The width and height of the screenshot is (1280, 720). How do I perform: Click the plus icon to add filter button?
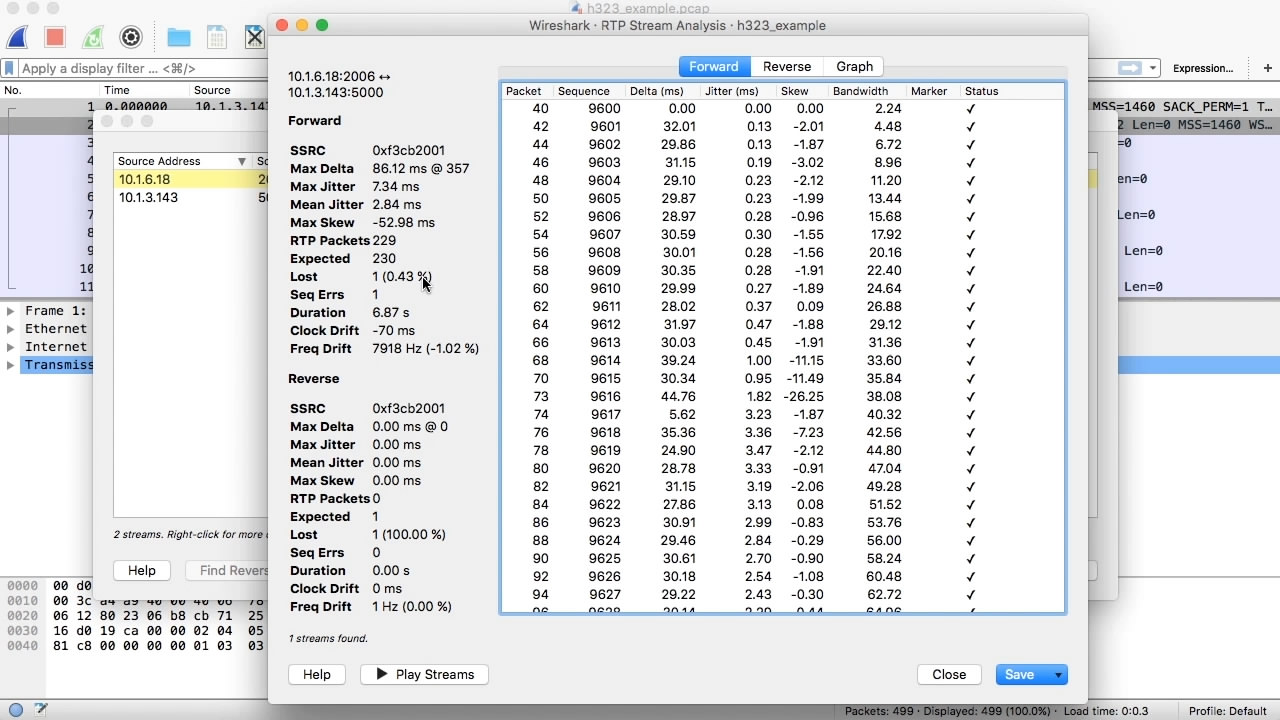(x=1268, y=68)
